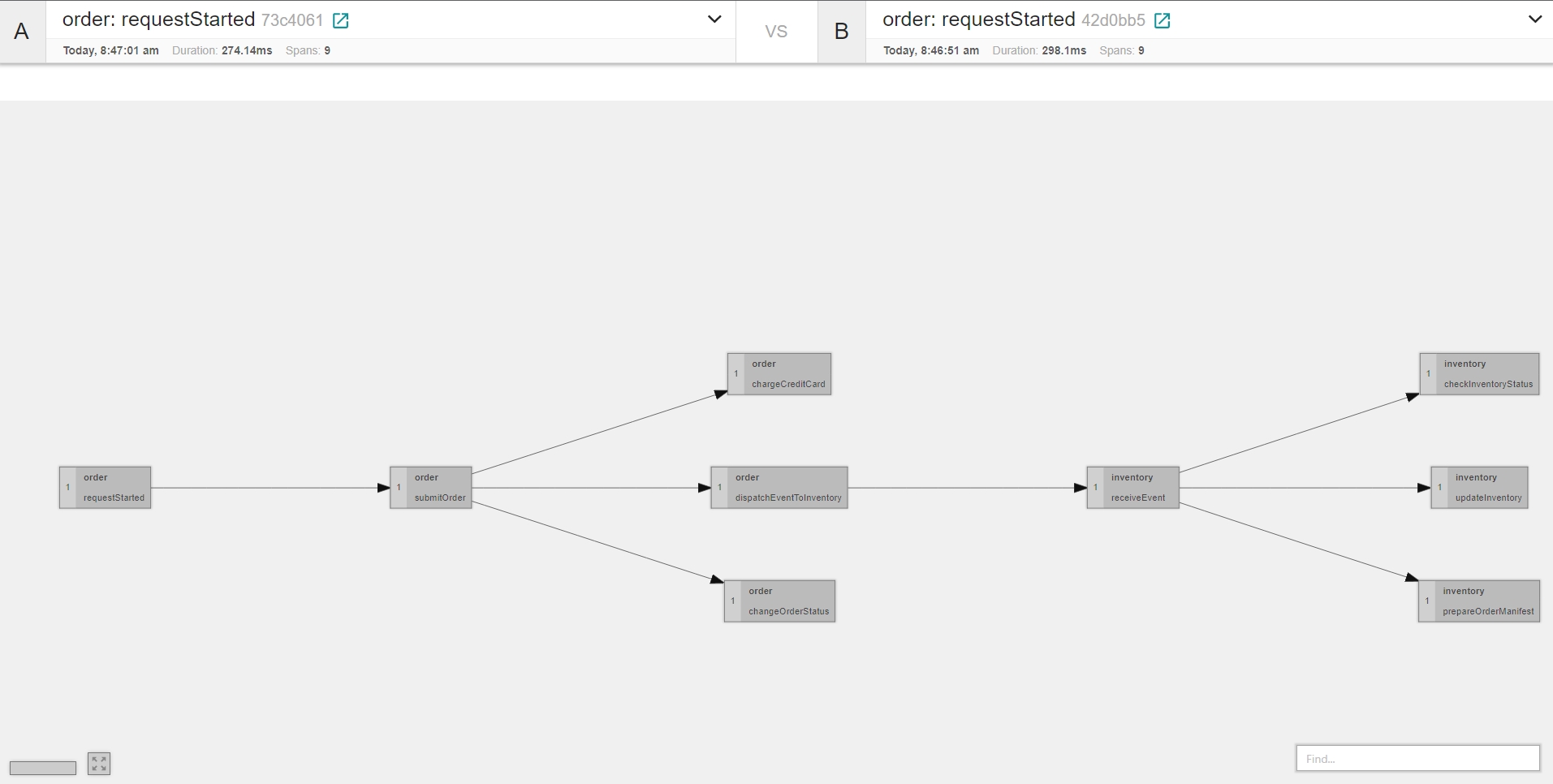
Task: Click the trace A title requestStarted
Action: (158, 19)
